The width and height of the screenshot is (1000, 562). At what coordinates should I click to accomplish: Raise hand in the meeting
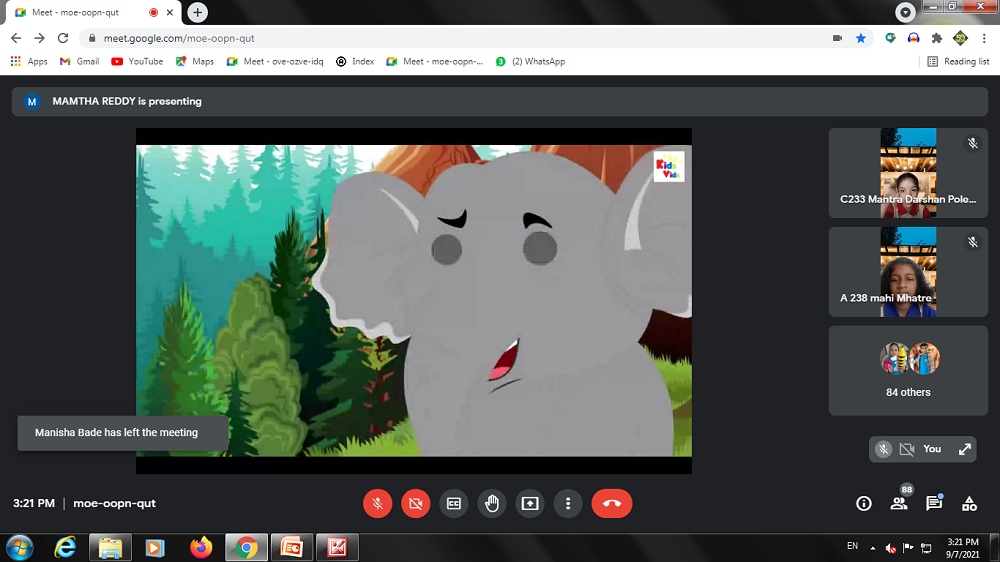[491, 503]
